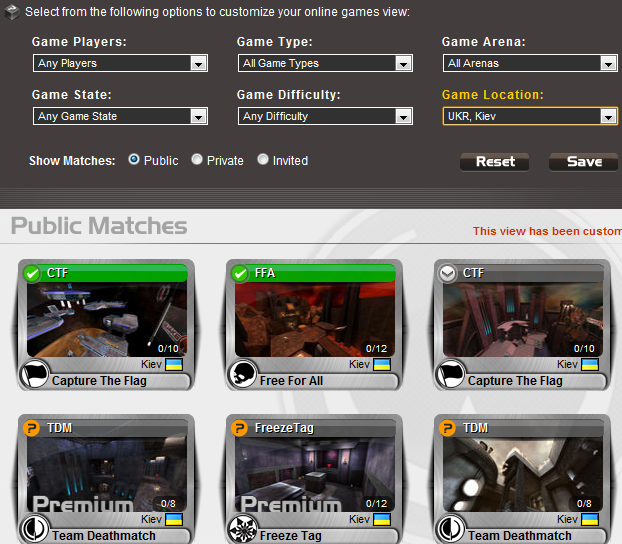This screenshot has width=622, height=544.
Task: Select the Invited matches radio button
Action: (x=263, y=160)
